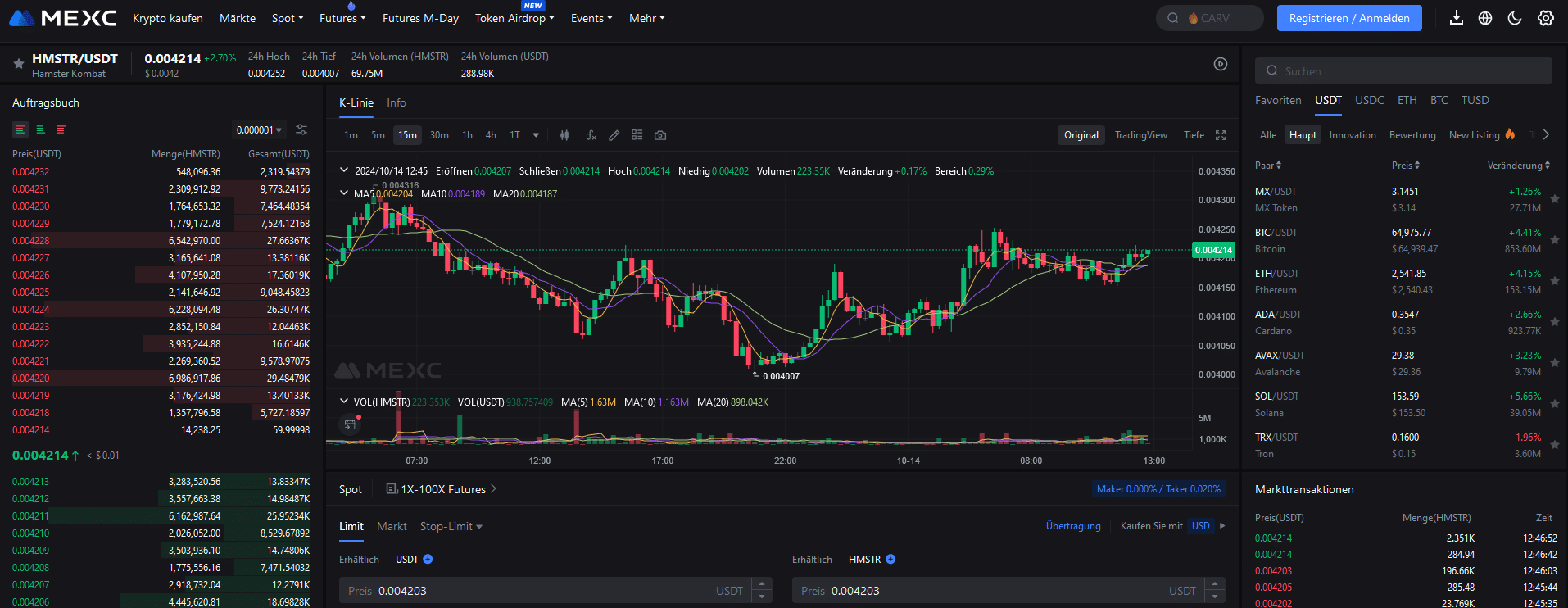Switch to Markt order tab
Viewport: 1568px width, 608px height.
392,526
